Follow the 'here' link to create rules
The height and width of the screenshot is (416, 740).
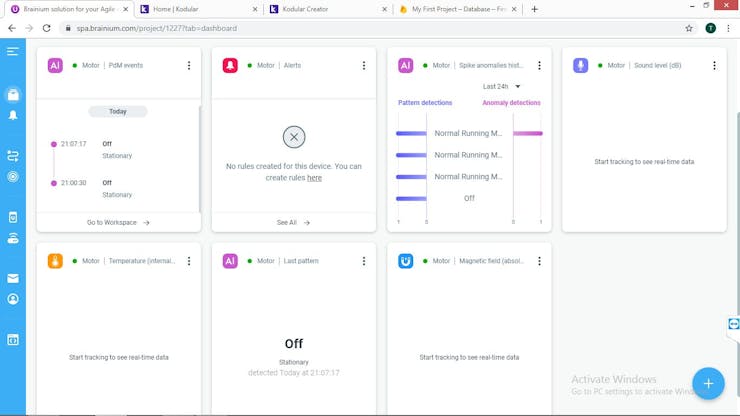pos(314,178)
